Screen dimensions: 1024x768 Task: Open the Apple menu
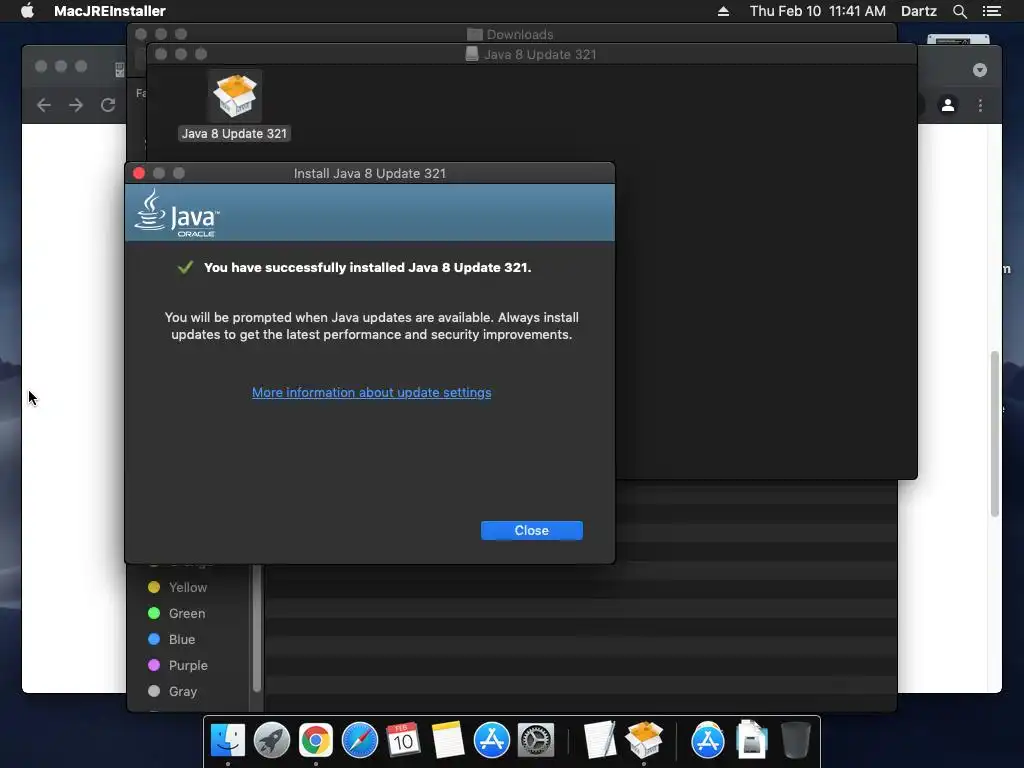(x=27, y=11)
